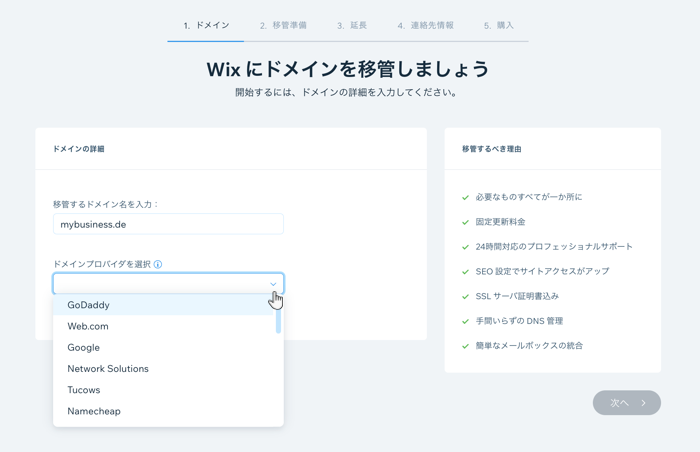The width and height of the screenshot is (700, 452).
Task: Click the text 固定更新料金
Action: (x=500, y=222)
